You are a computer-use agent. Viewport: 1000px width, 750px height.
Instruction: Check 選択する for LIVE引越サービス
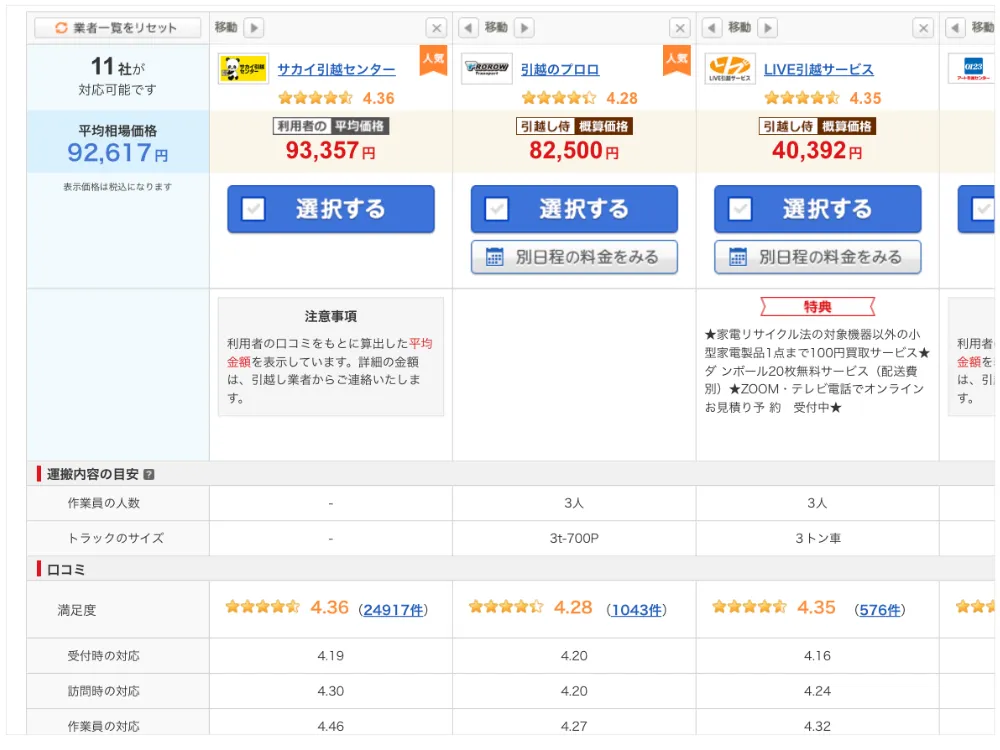point(817,209)
